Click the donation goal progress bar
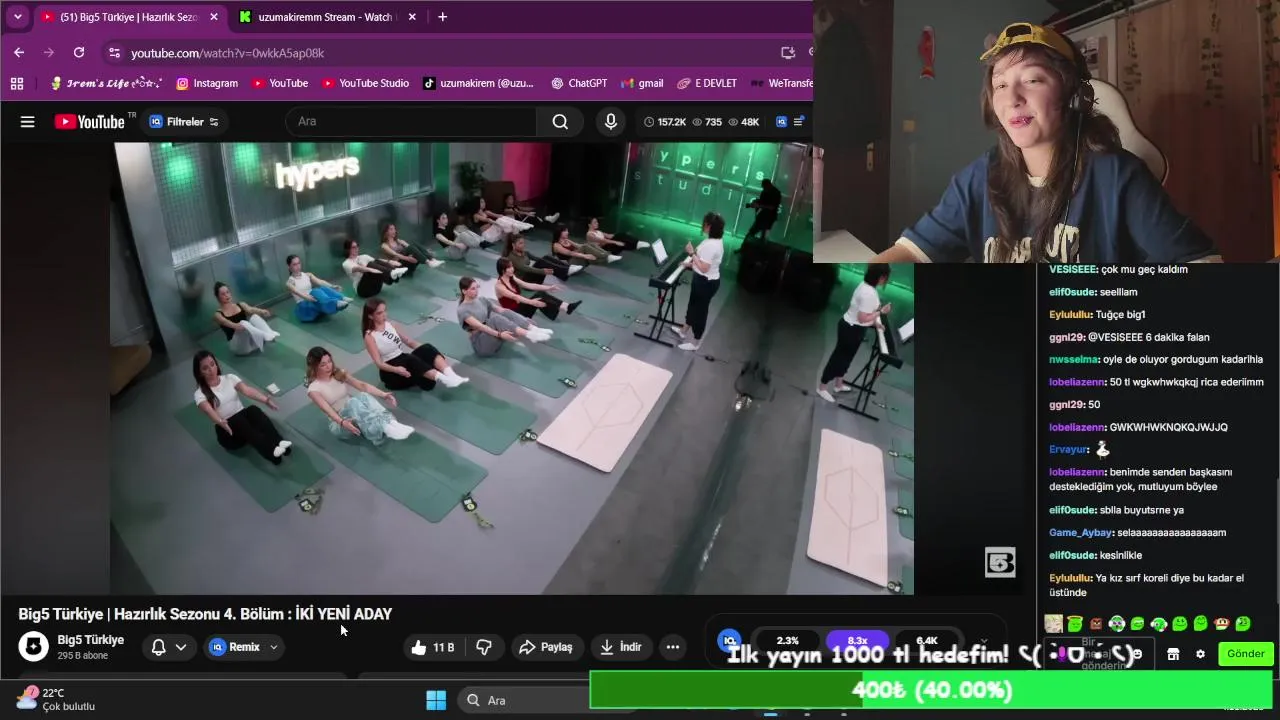The image size is (1280, 720). click(931, 690)
